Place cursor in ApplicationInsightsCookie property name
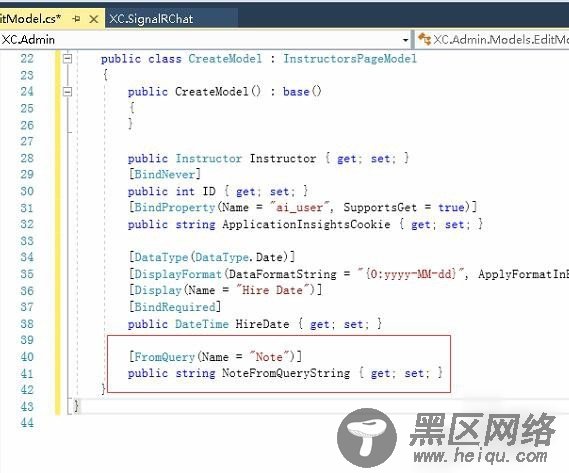Image resolution: width=569 pixels, height=473 pixels. click(306, 224)
